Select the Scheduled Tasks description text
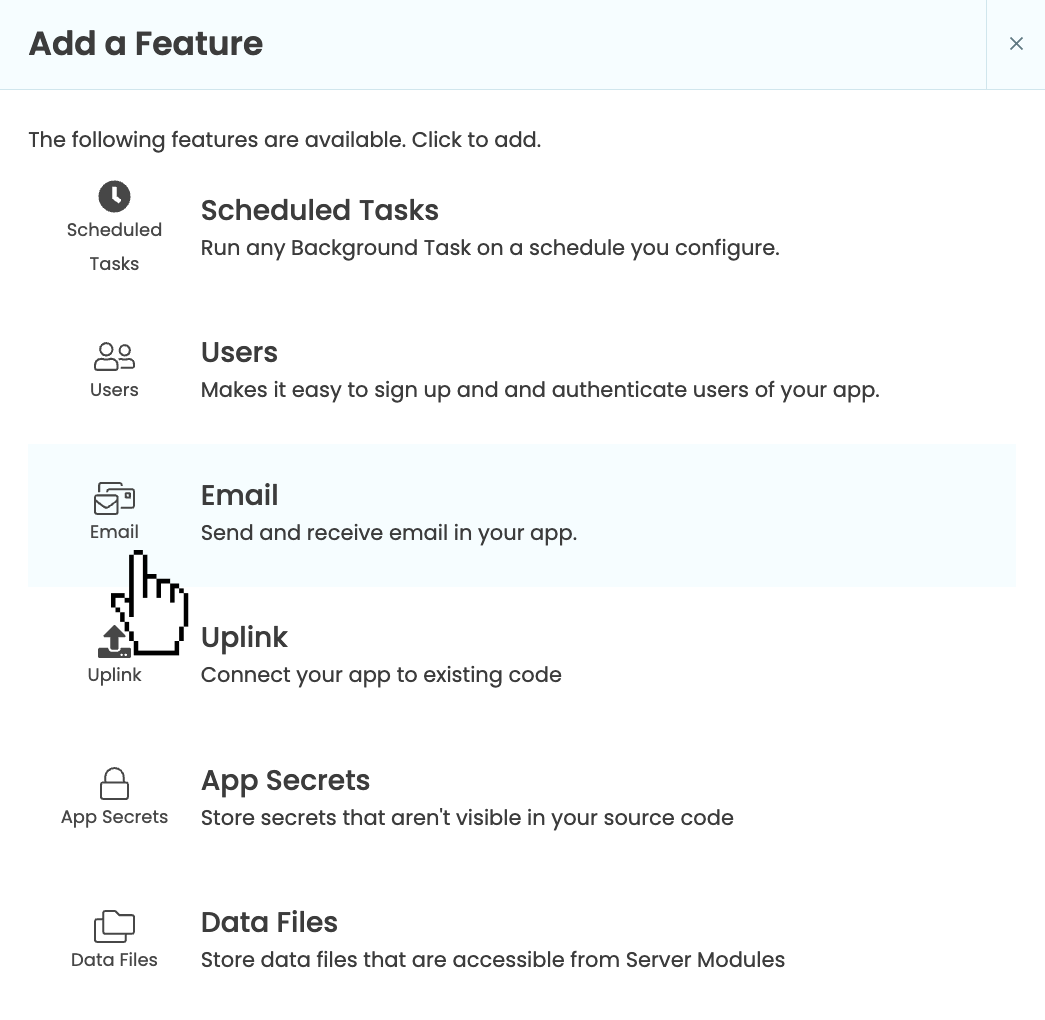This screenshot has height=1020, width=1045. click(x=490, y=247)
